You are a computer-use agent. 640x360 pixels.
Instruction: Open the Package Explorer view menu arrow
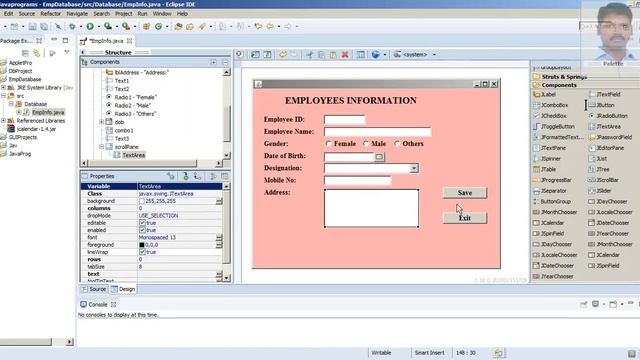[x=67, y=53]
